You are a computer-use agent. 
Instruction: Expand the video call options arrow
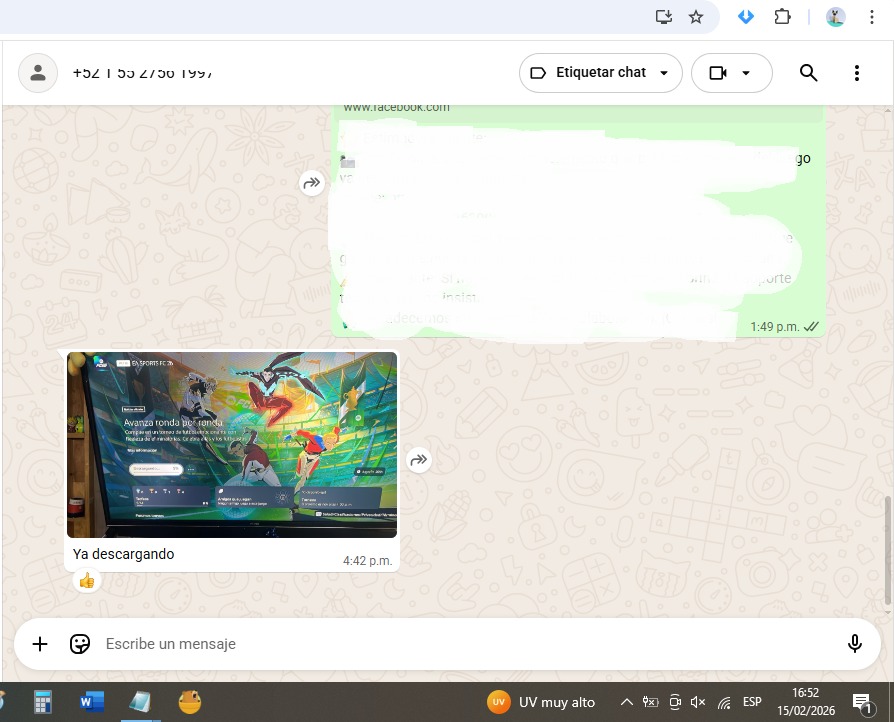click(x=746, y=73)
